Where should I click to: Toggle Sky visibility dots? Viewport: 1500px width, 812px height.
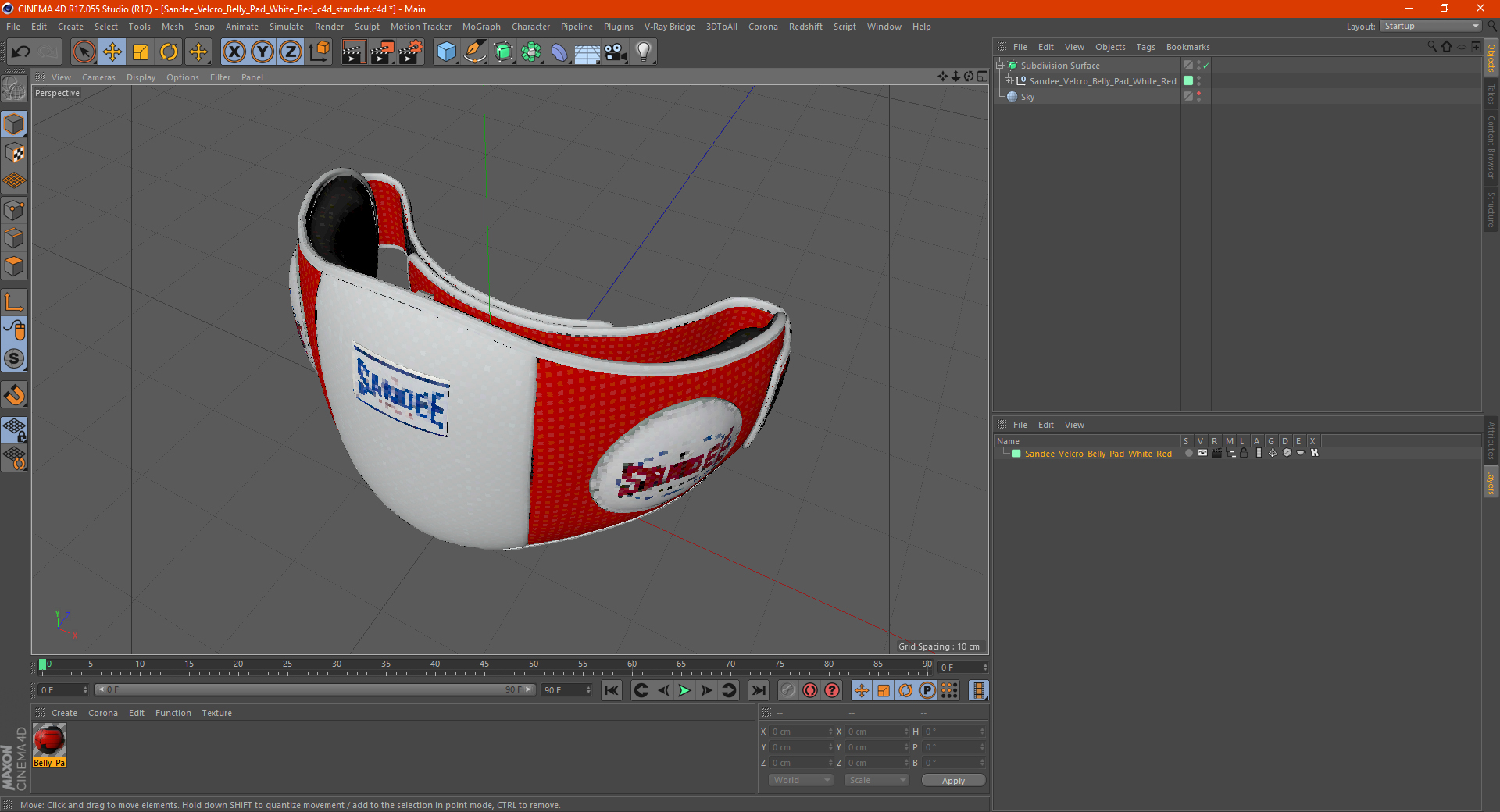[x=1199, y=97]
